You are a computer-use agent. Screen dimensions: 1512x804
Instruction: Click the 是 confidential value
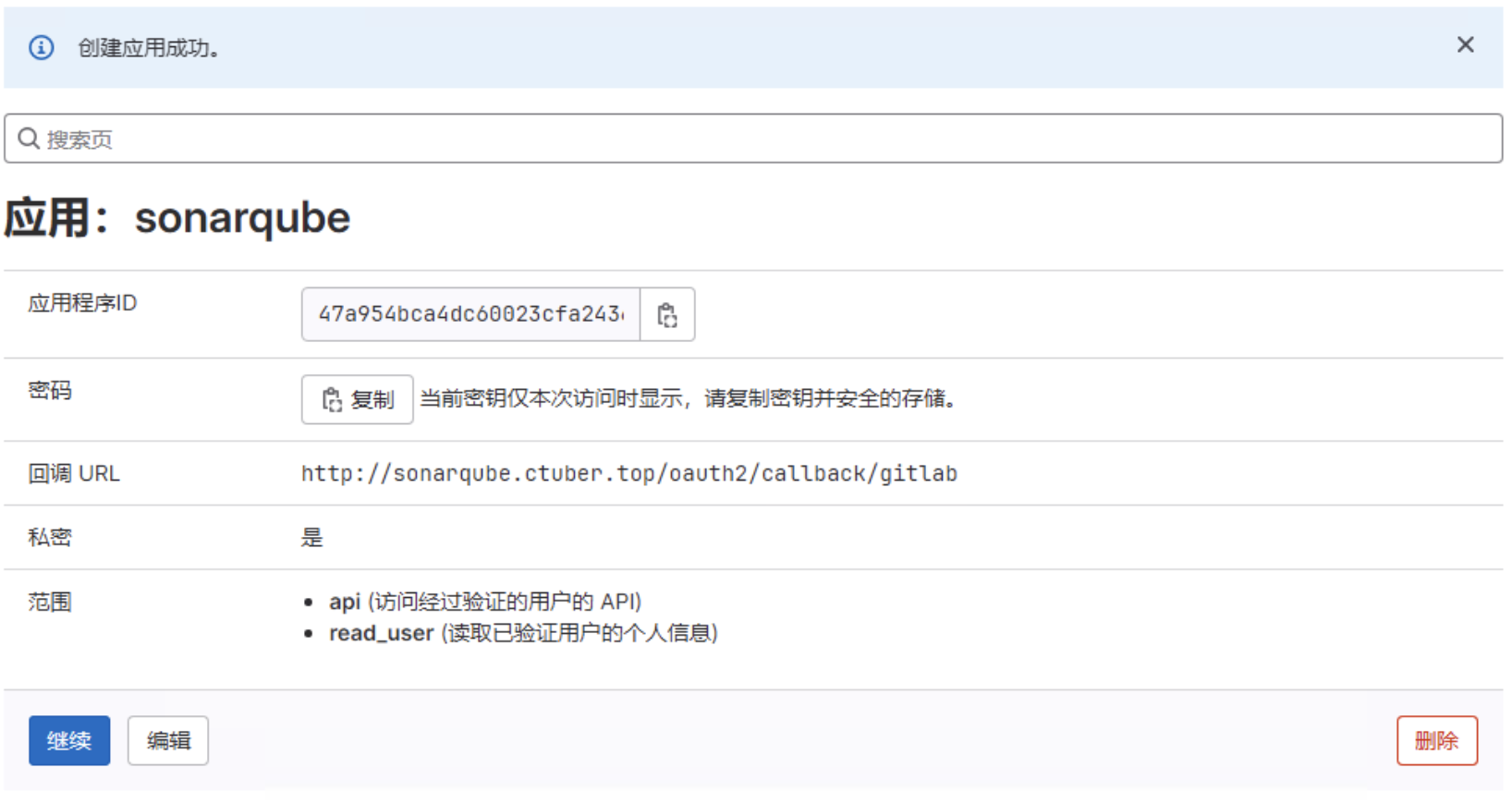[312, 538]
